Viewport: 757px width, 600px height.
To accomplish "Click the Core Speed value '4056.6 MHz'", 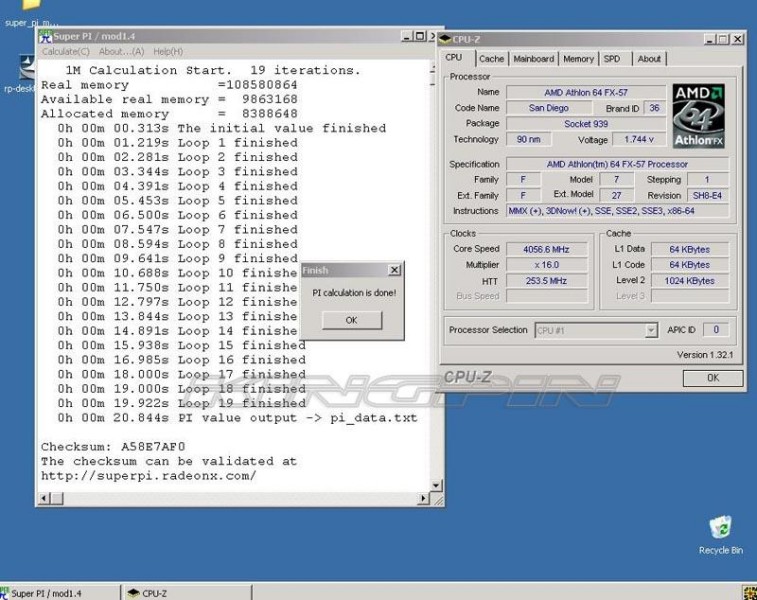I will [x=546, y=250].
